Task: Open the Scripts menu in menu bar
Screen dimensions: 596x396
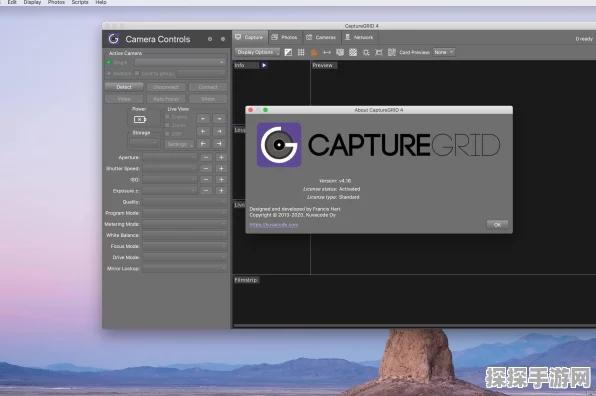Action: (x=80, y=2)
